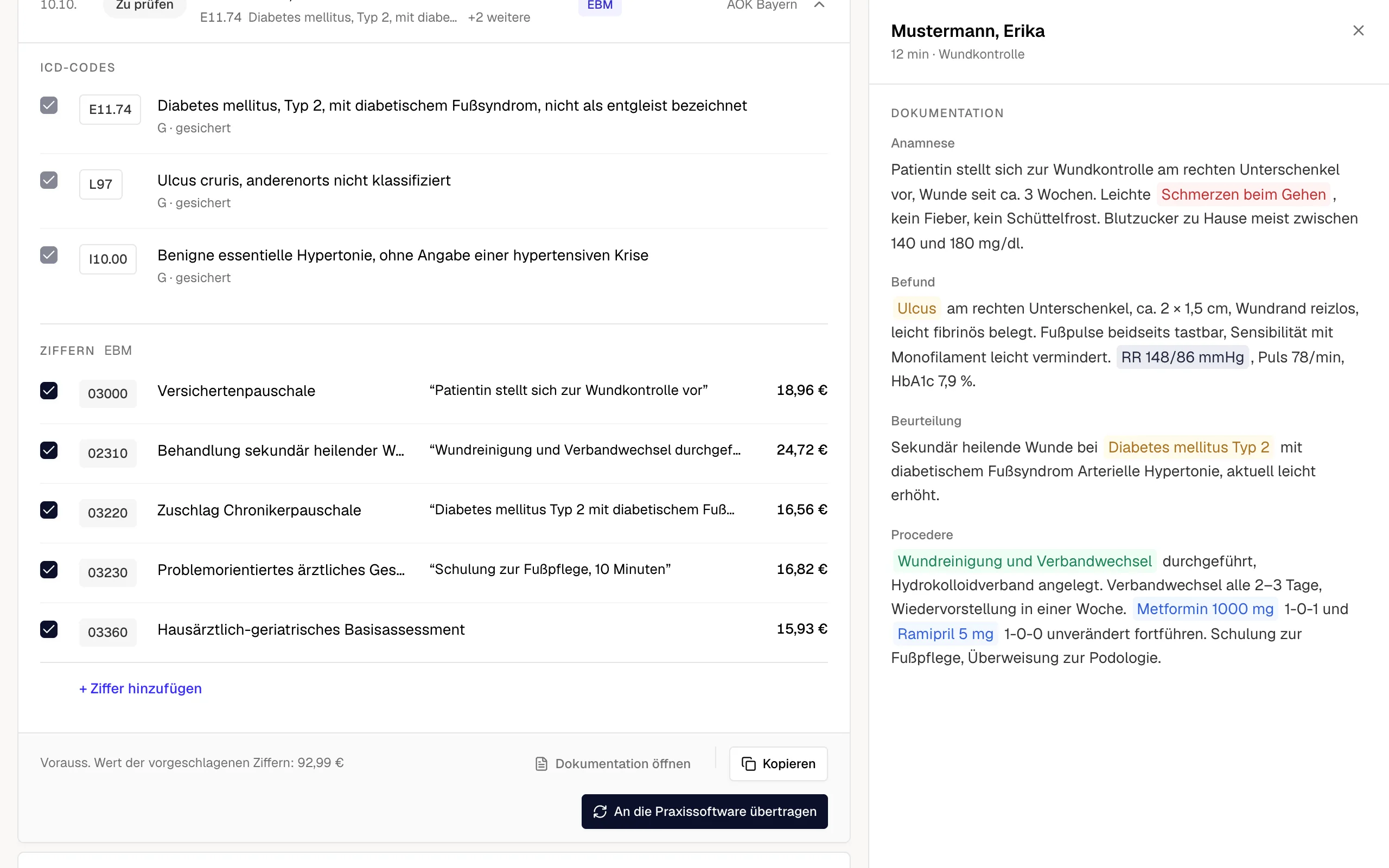Image resolution: width=1389 pixels, height=868 pixels.
Task: Click the AOK Bayern insurer label
Action: coord(762,5)
